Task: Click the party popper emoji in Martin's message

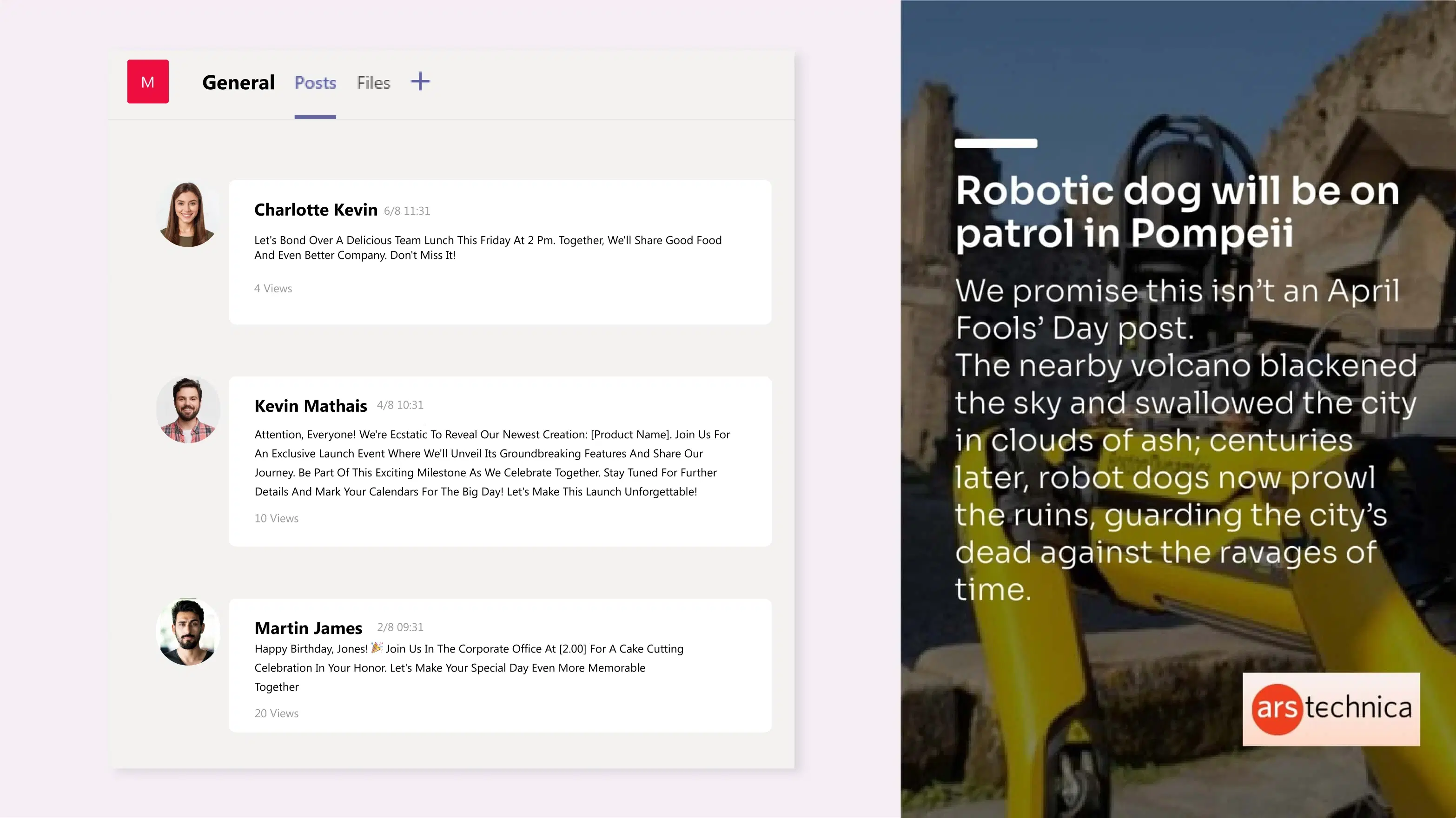Action: point(377,648)
